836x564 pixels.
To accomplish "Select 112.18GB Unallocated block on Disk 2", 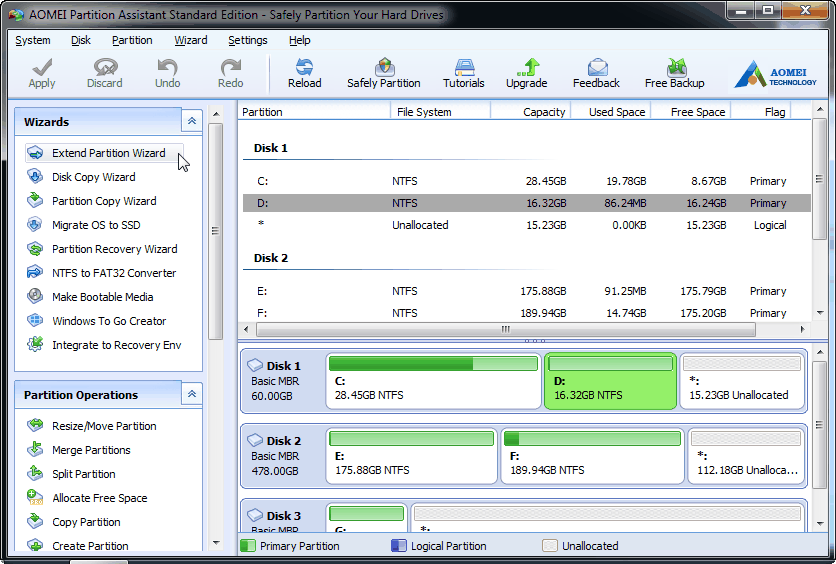I will 746,456.
